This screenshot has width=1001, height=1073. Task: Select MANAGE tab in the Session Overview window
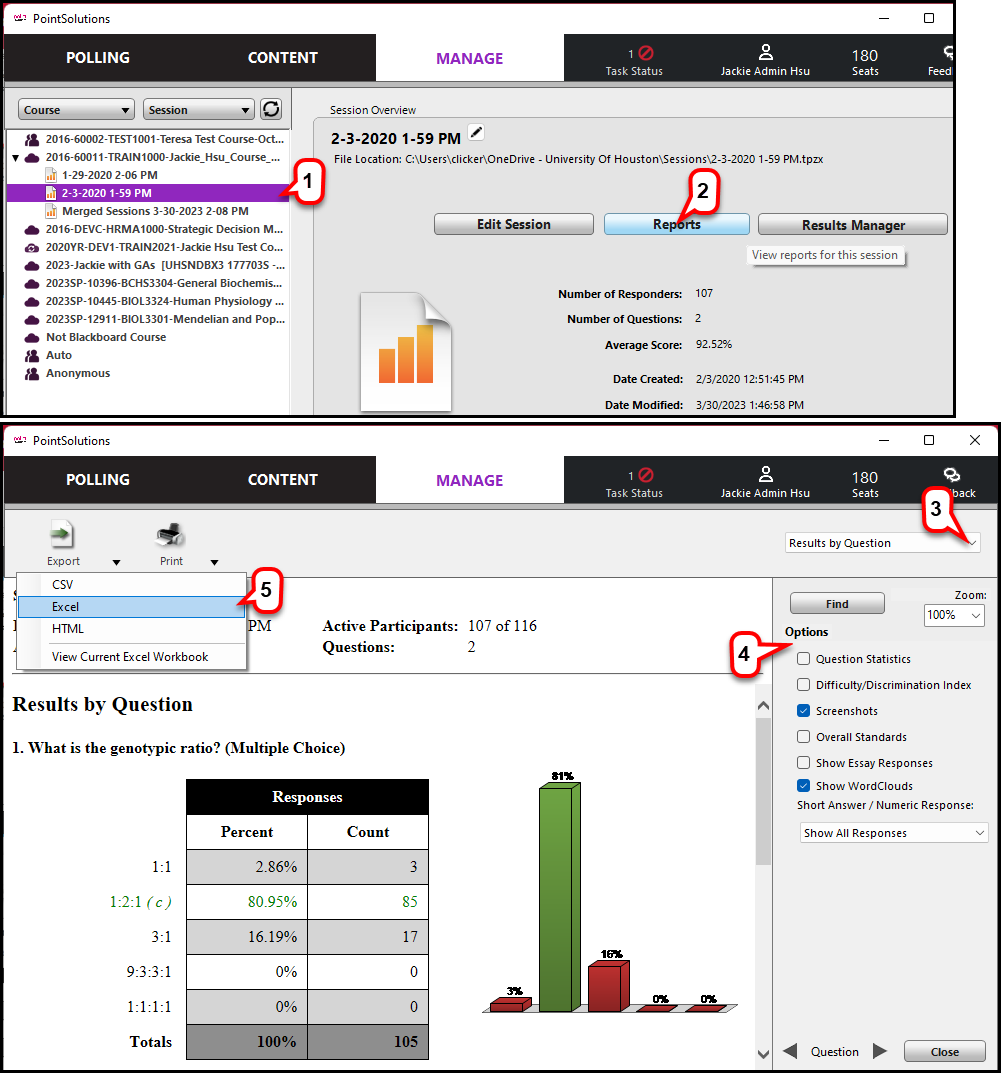point(469,58)
